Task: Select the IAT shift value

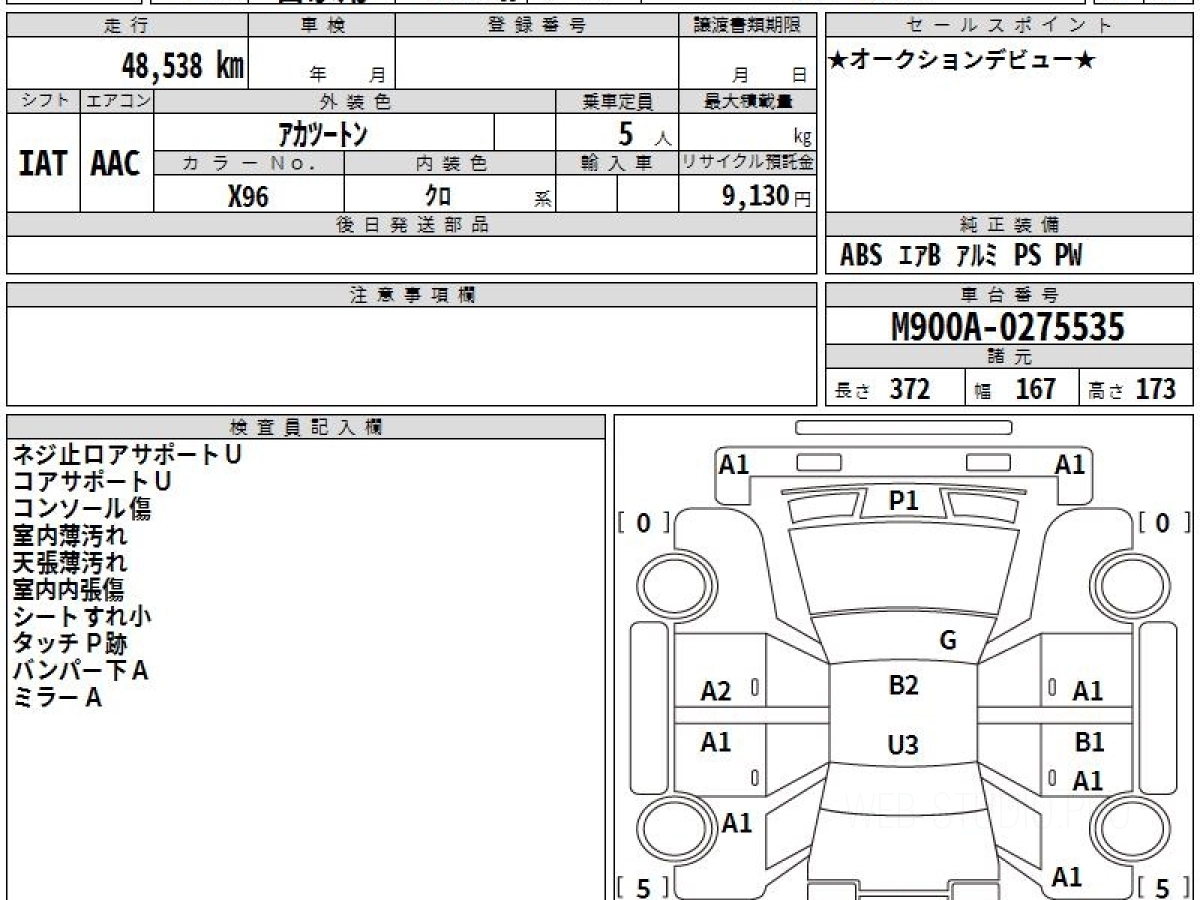Action: 43,163
